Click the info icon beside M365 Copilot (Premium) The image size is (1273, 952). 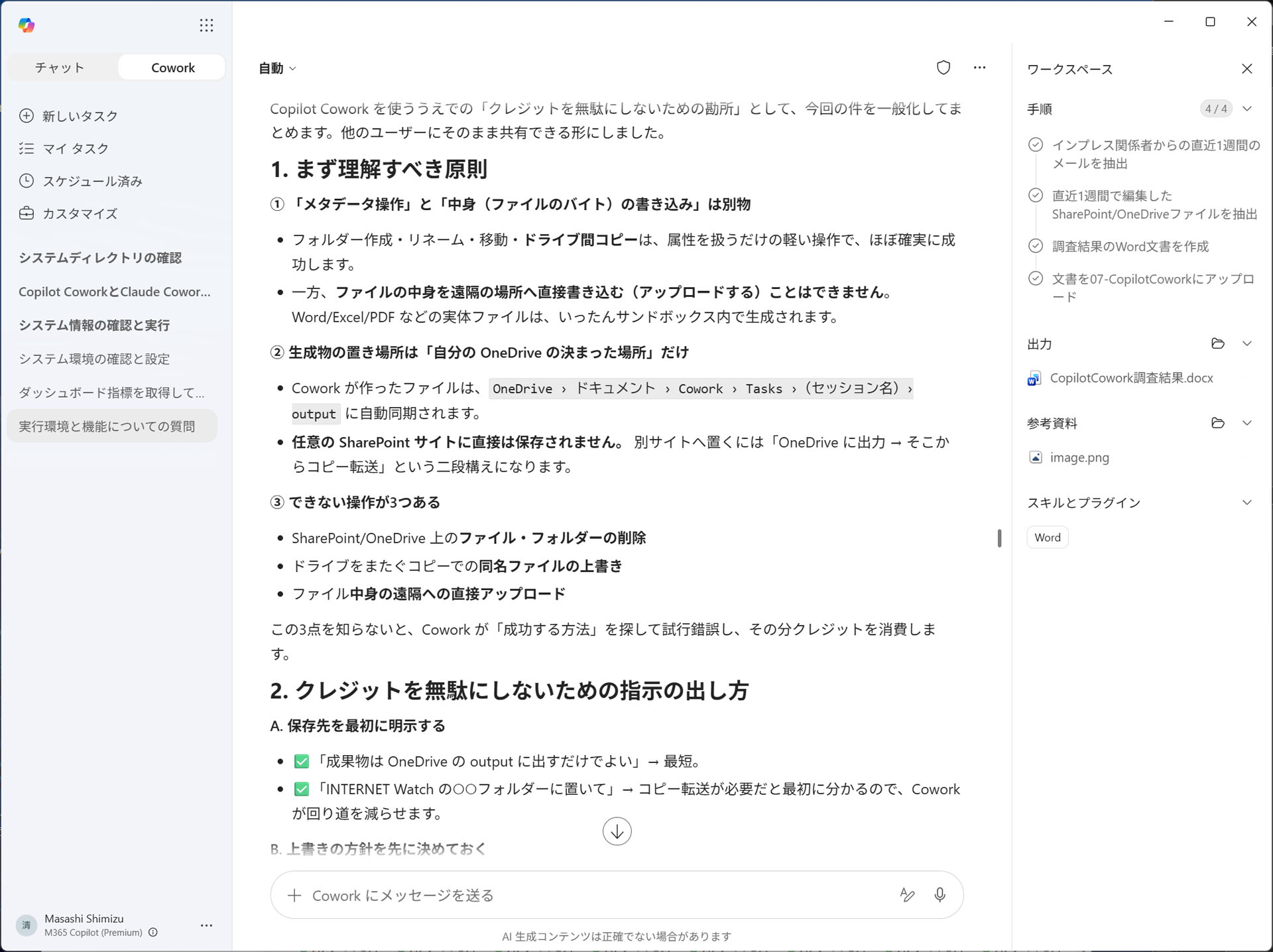[x=153, y=933]
